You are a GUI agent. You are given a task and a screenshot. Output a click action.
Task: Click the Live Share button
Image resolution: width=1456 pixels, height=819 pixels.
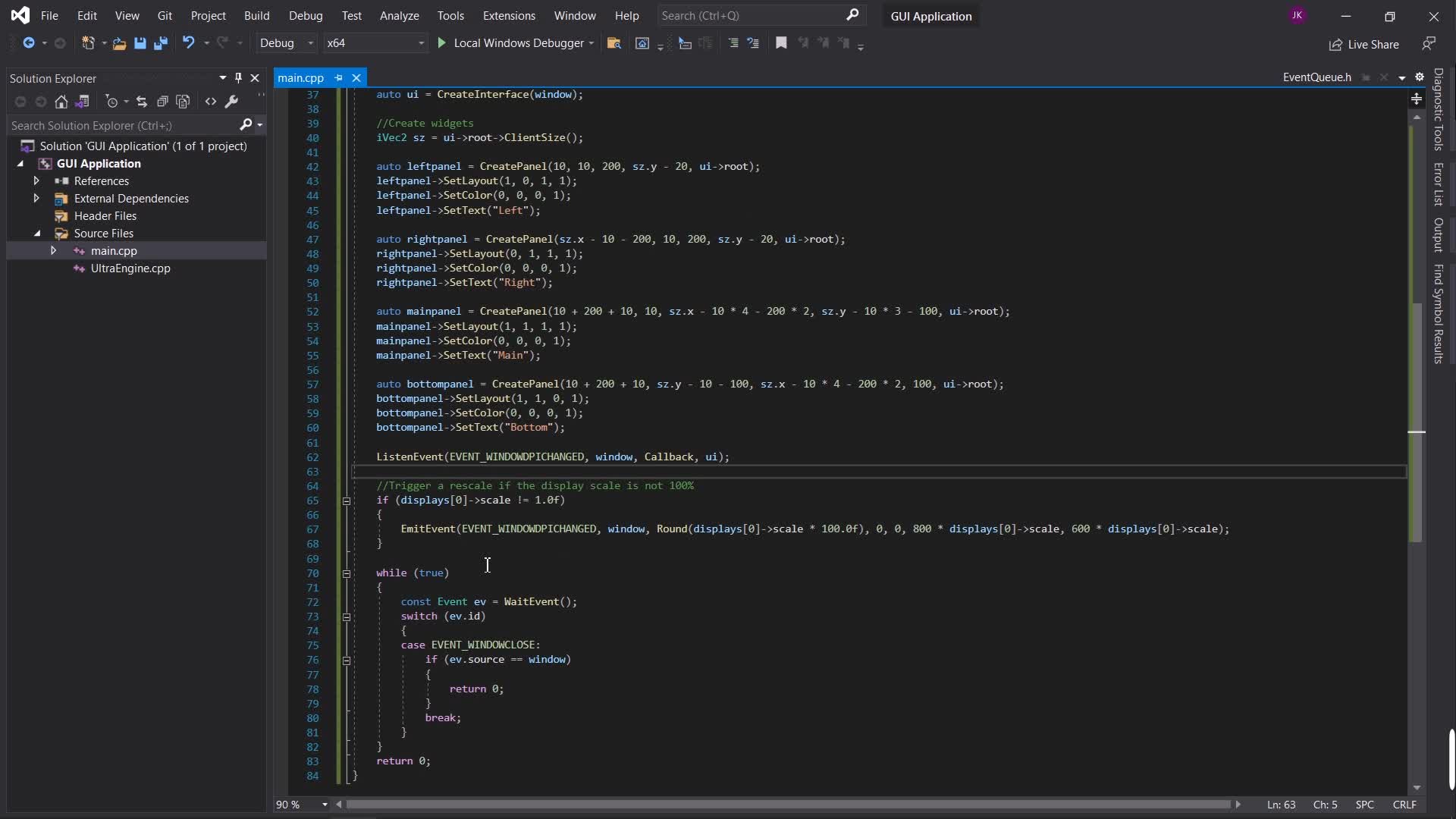pyautogui.click(x=1364, y=45)
